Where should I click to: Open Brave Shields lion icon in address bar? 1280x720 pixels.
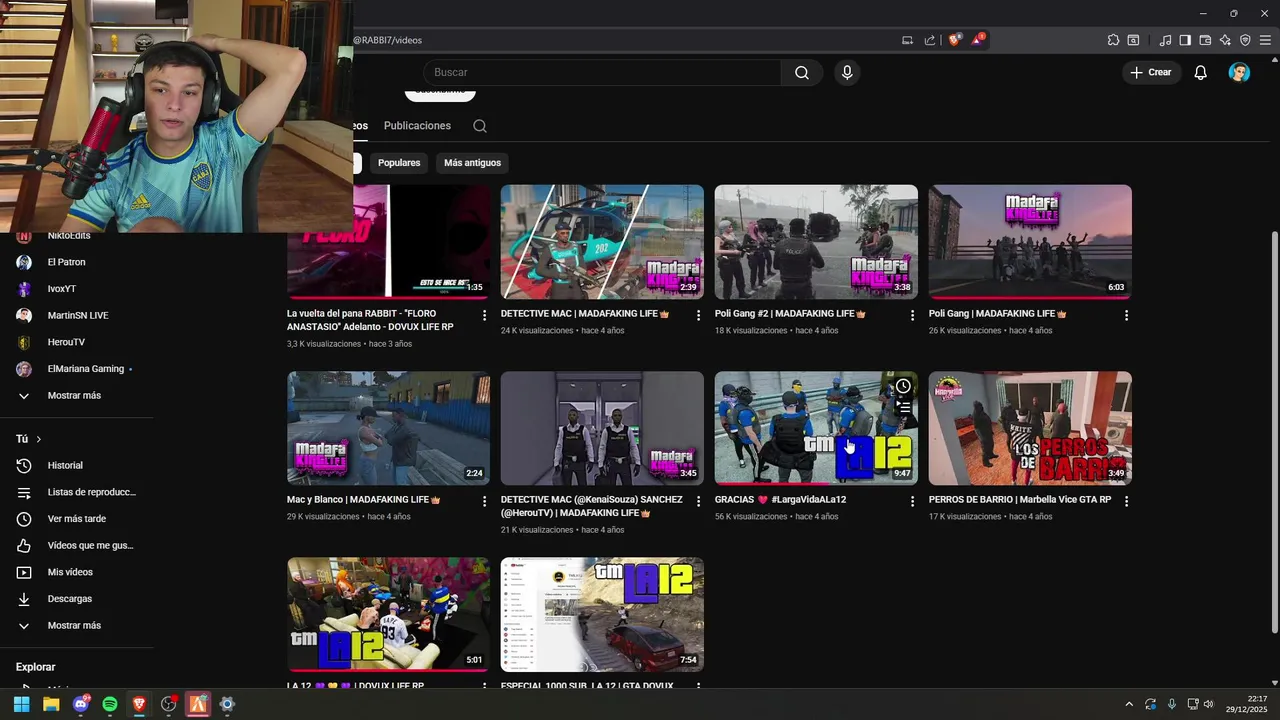pyautogui.click(x=954, y=40)
